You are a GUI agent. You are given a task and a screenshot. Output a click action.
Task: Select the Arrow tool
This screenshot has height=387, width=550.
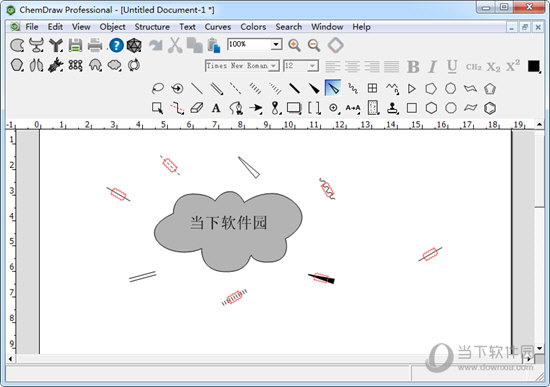(x=256, y=108)
